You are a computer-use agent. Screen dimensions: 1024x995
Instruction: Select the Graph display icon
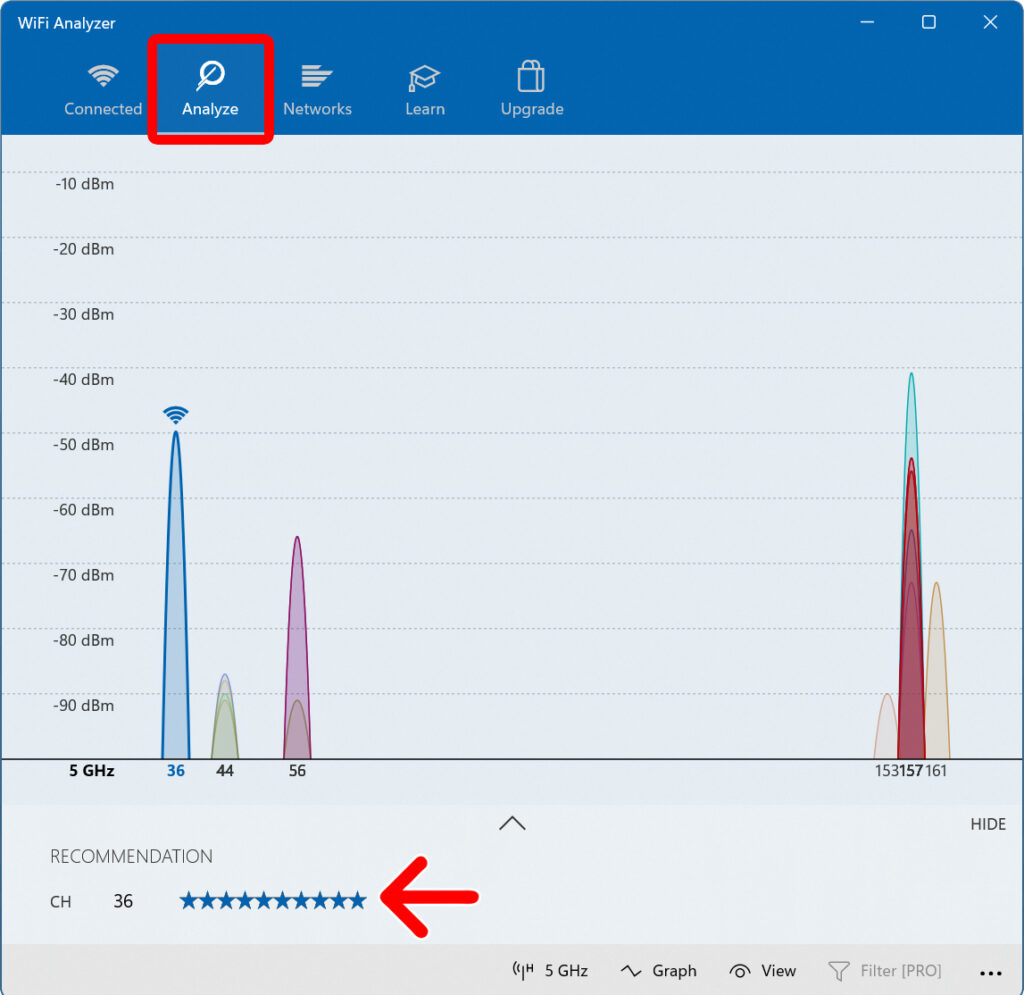[x=631, y=970]
